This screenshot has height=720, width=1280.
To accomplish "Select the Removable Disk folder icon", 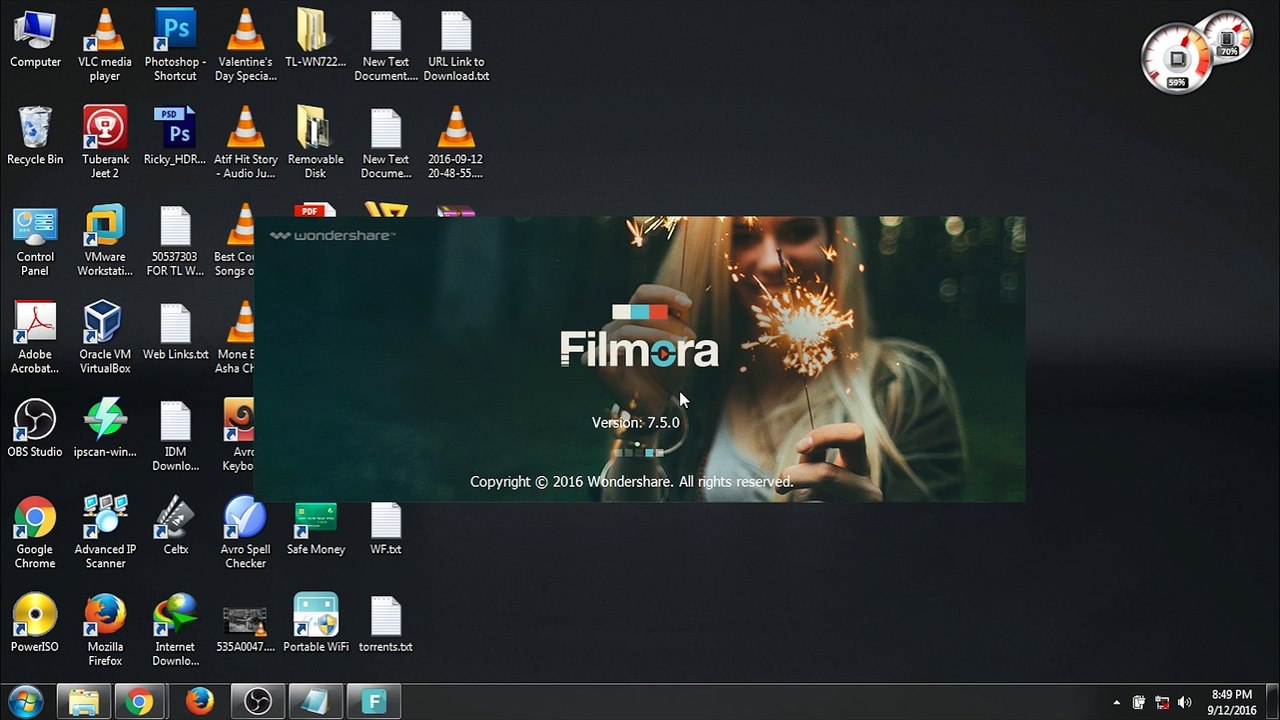I will (x=315, y=142).
